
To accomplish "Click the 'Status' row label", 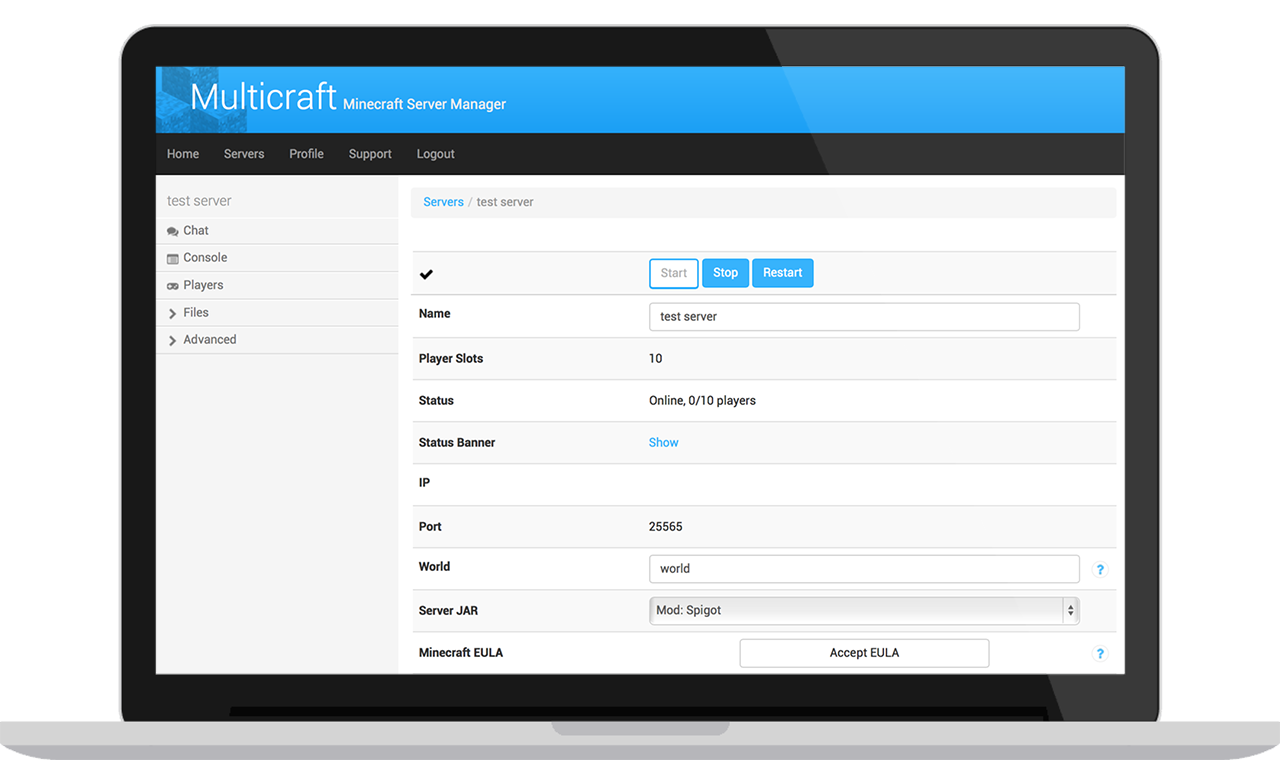I will [436, 401].
